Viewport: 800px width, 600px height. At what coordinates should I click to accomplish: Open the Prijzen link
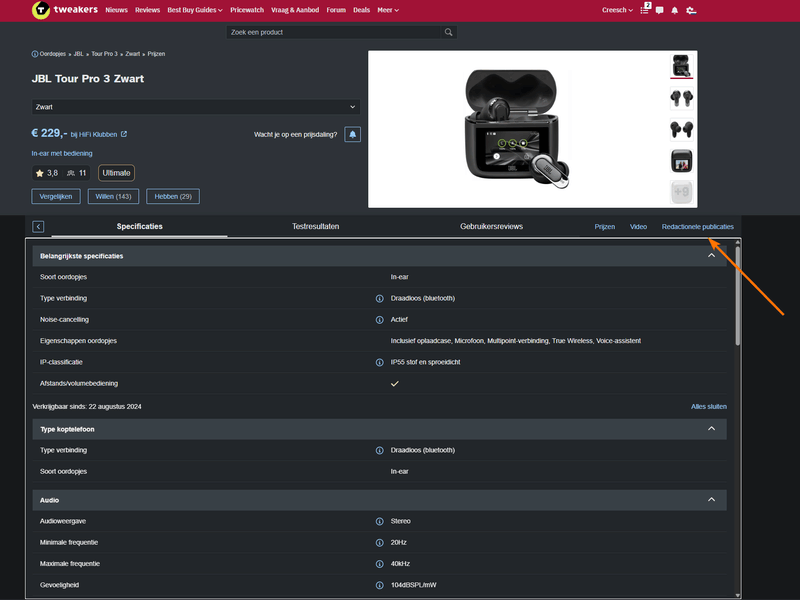pyautogui.click(x=605, y=227)
